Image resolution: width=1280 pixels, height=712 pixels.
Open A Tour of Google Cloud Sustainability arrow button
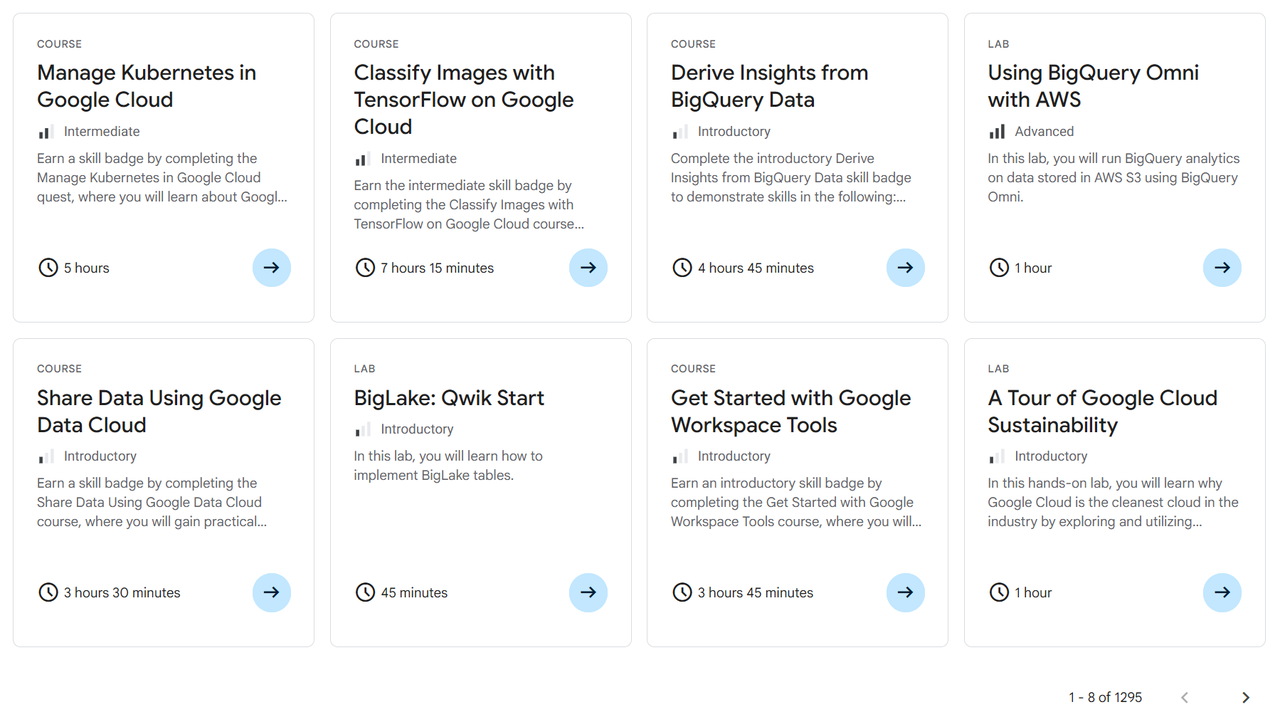tap(1222, 593)
